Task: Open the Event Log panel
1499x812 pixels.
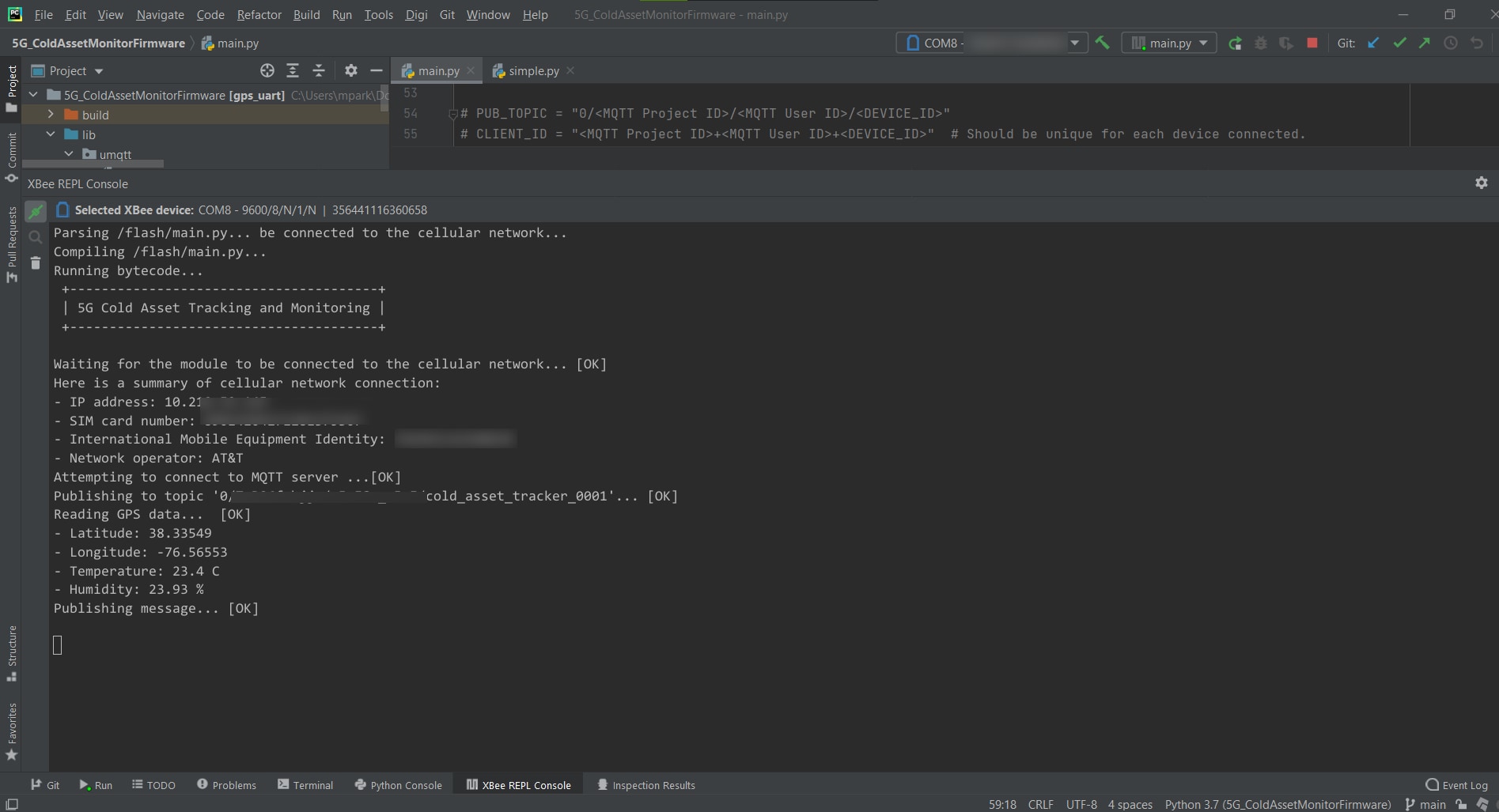Action: 1457,784
